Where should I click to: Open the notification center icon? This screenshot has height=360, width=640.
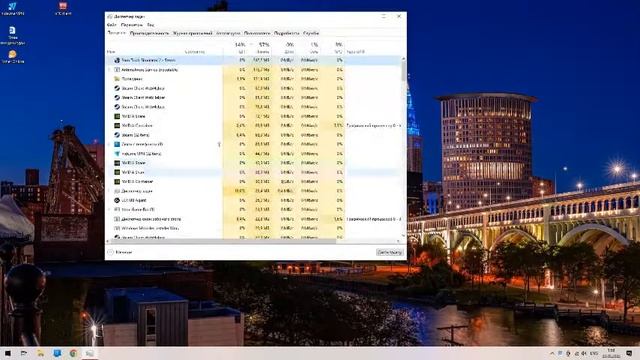pos(629,353)
